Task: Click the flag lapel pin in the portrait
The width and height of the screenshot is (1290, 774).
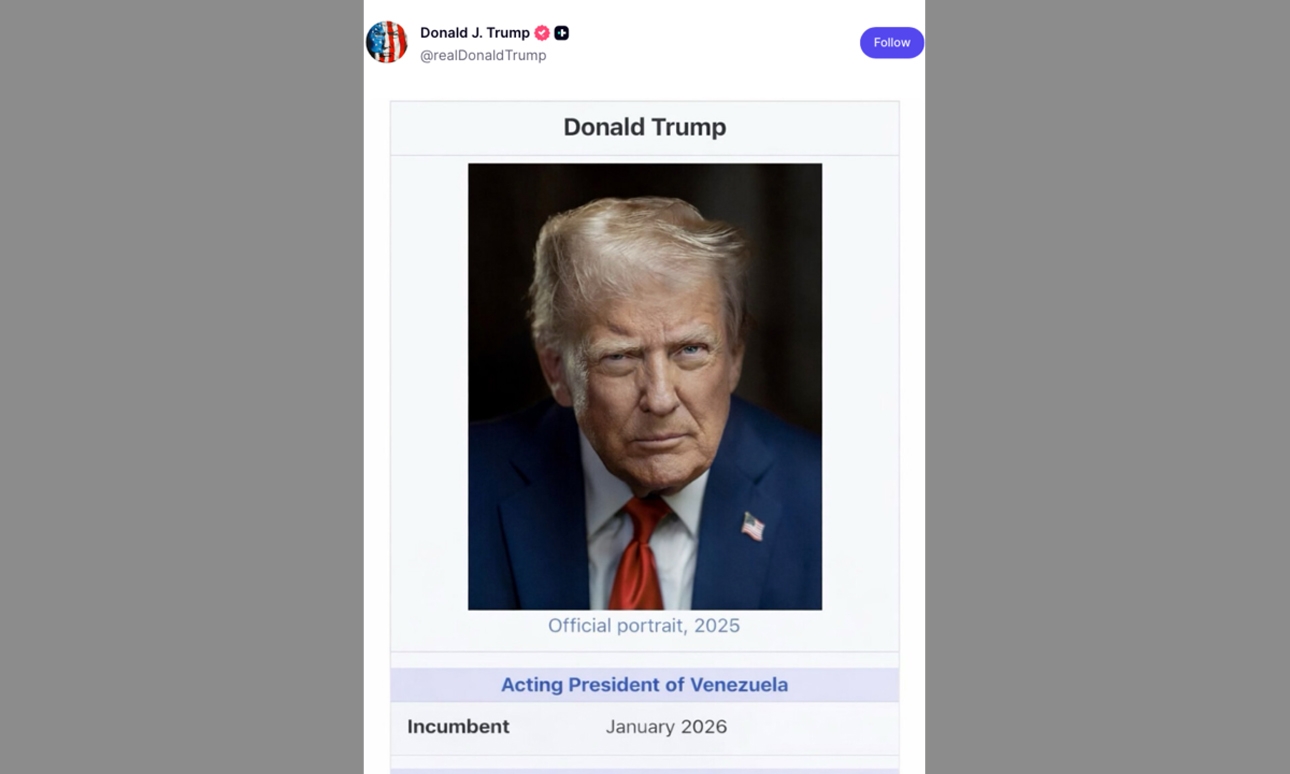Action: coord(753,525)
